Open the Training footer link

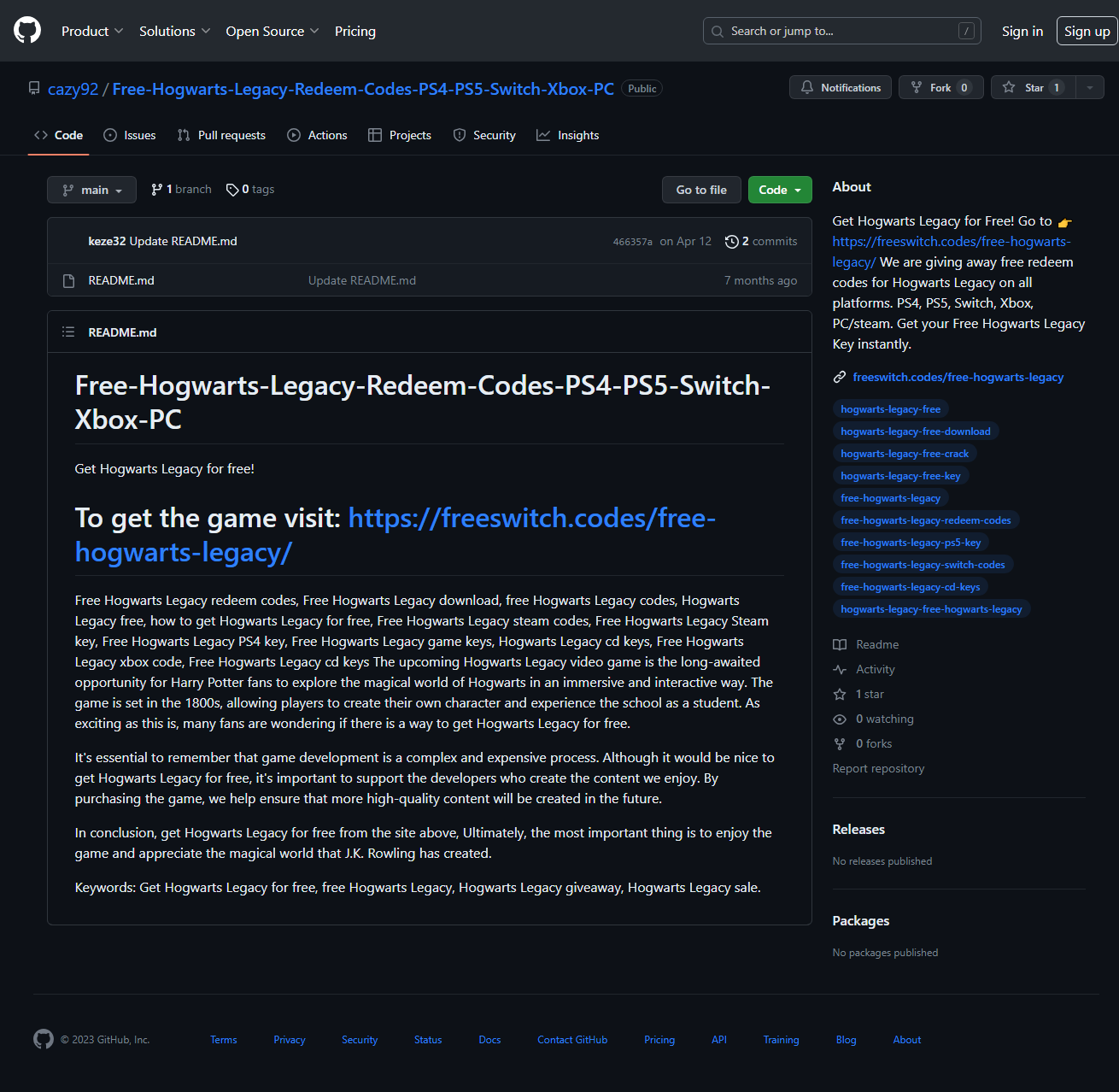(781, 1040)
